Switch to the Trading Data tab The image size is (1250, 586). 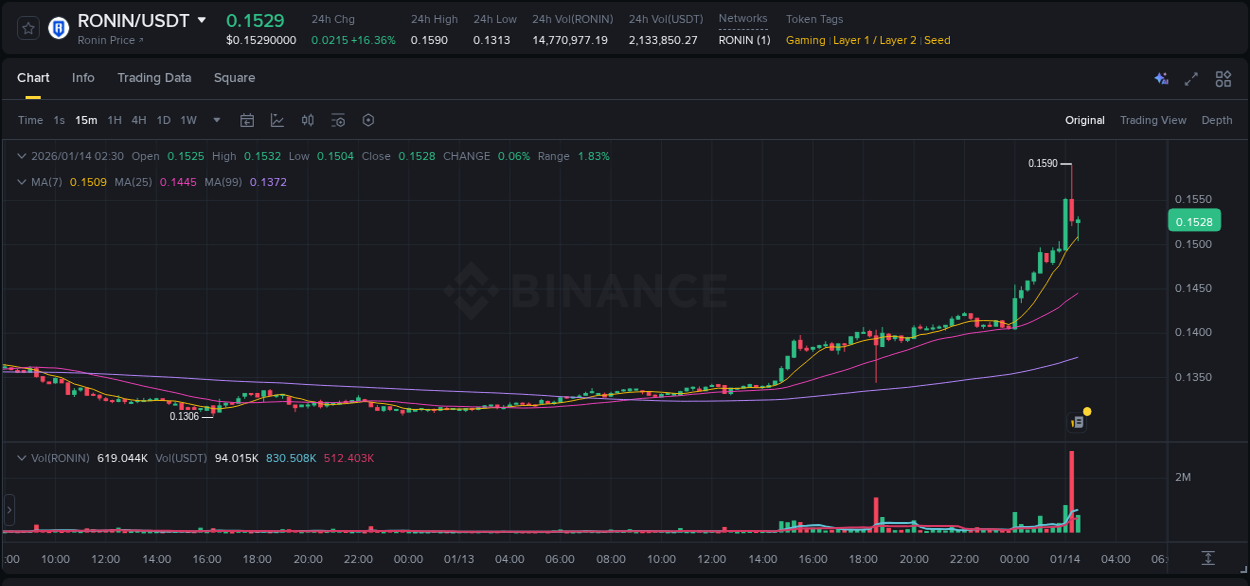pyautogui.click(x=154, y=78)
